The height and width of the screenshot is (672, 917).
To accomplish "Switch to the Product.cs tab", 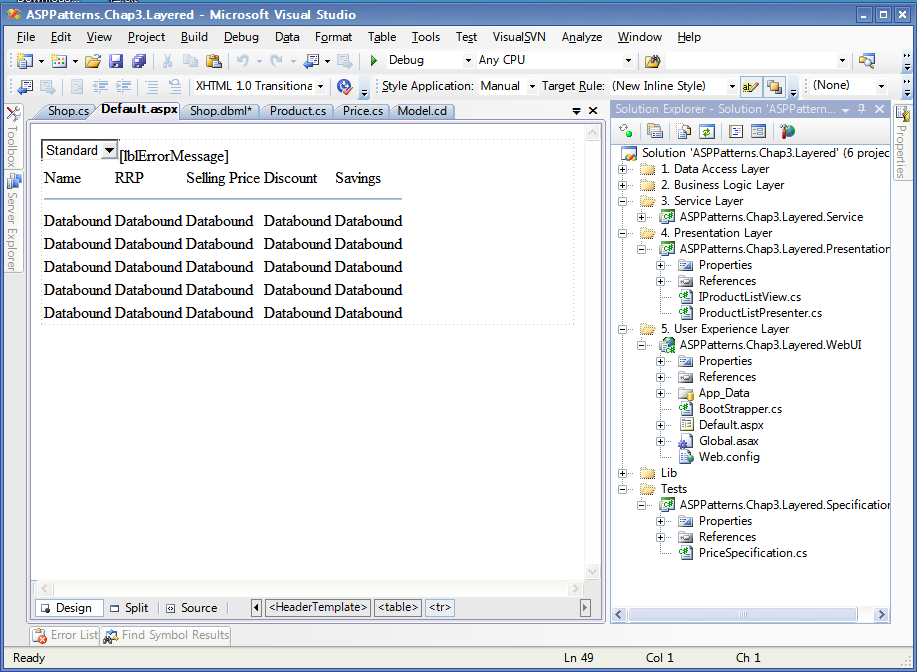I will (298, 111).
